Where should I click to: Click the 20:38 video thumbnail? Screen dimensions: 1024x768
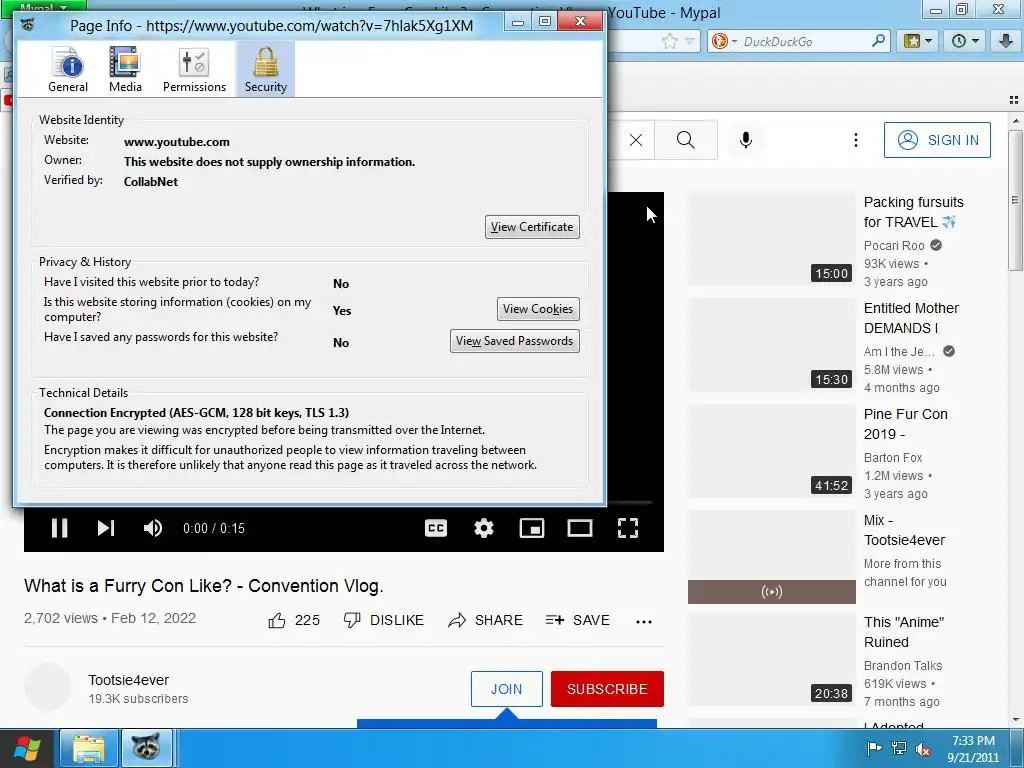771,659
